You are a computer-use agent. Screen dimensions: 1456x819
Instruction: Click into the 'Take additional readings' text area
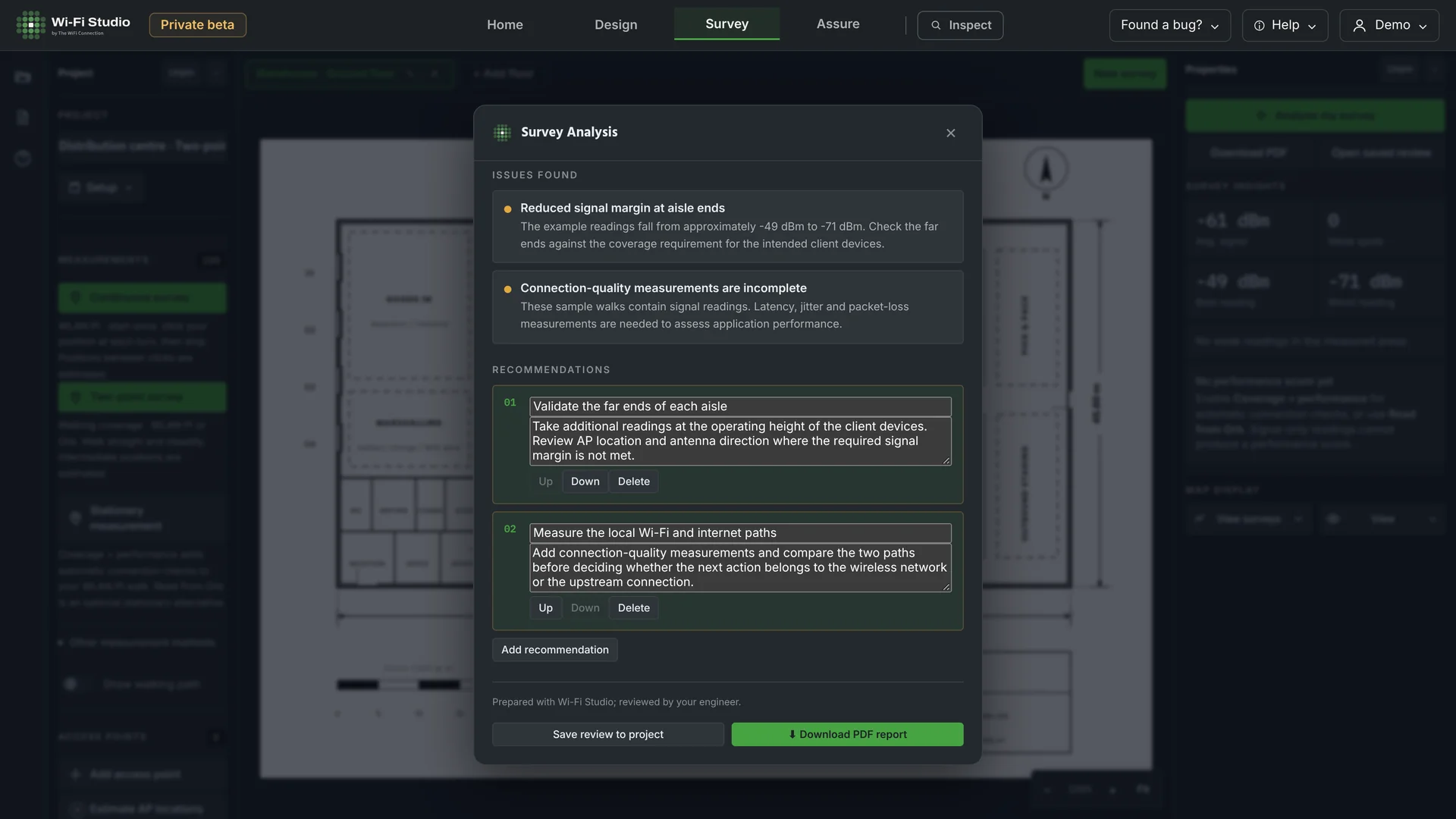740,441
